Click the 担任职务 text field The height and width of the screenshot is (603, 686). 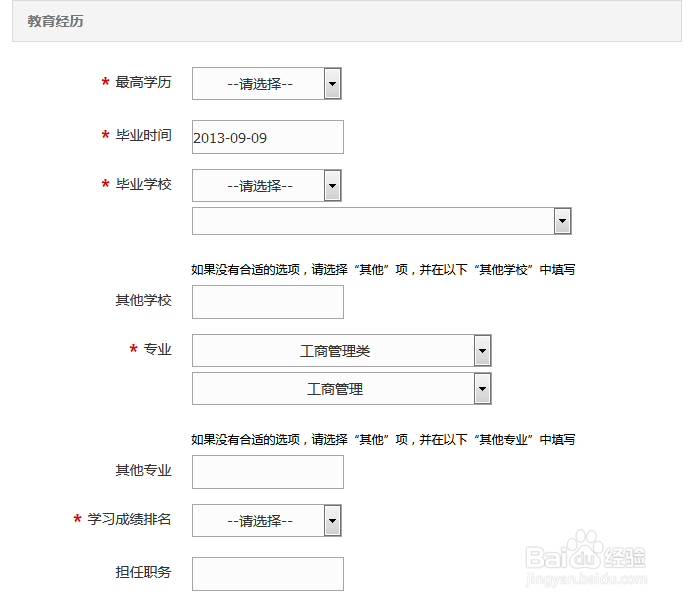tap(267, 574)
